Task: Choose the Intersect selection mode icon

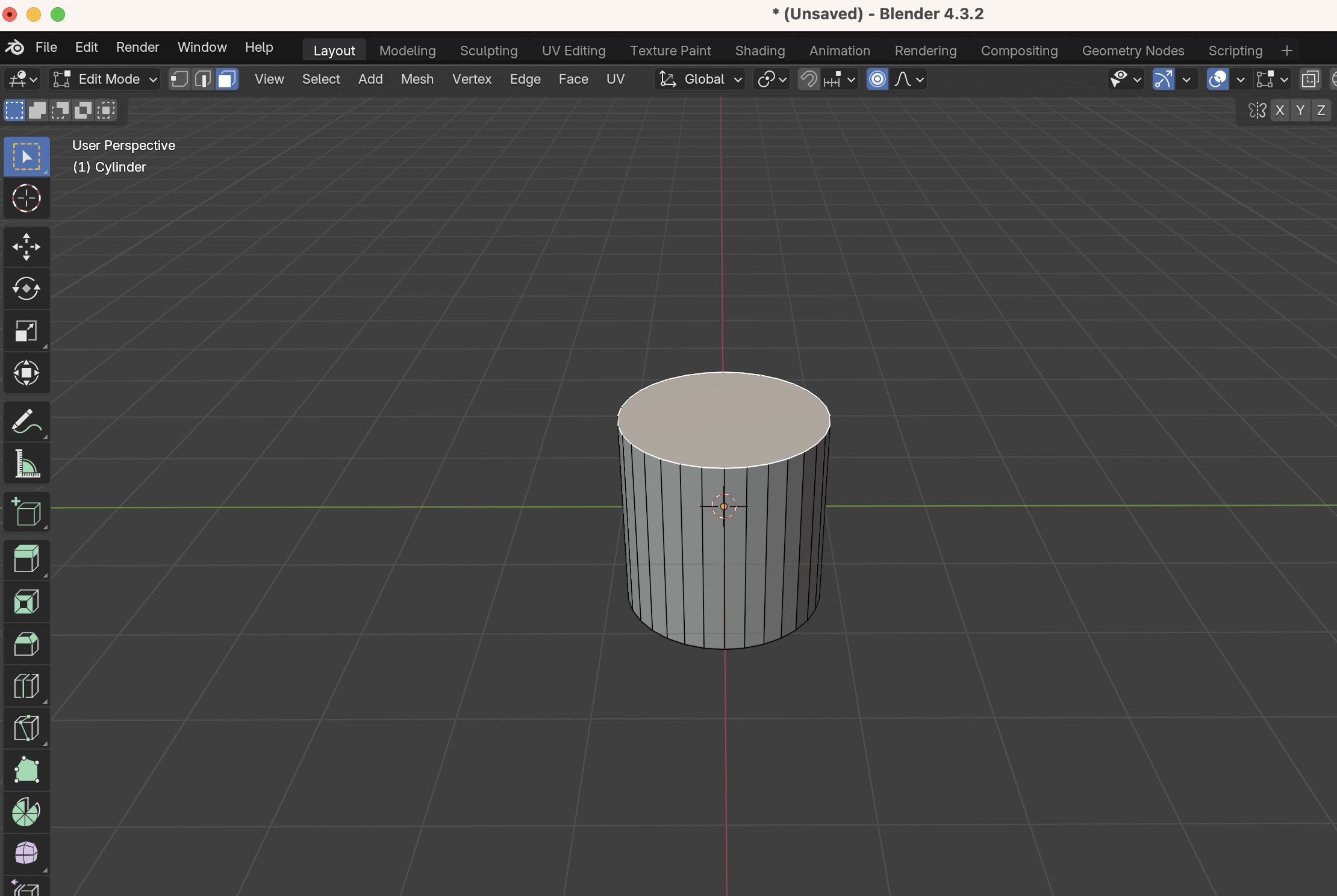Action: (106, 110)
